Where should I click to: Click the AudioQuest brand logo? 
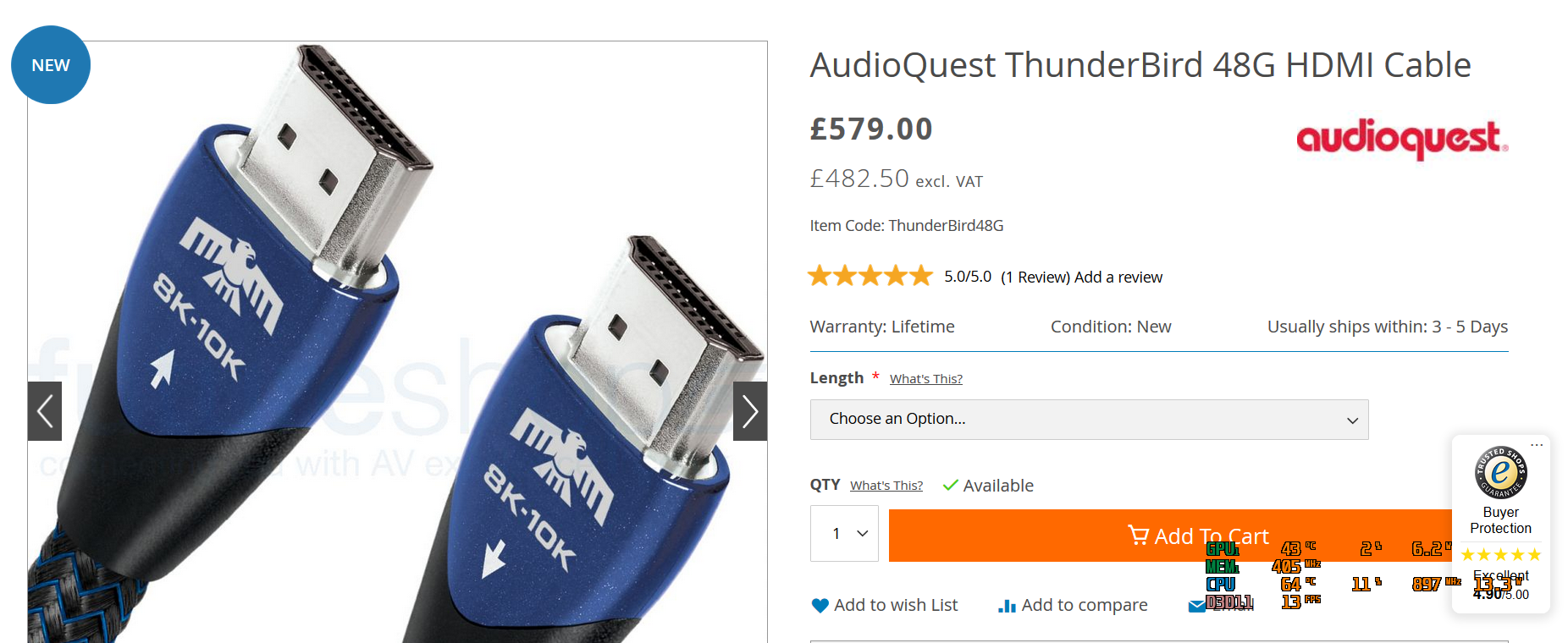coord(1402,139)
